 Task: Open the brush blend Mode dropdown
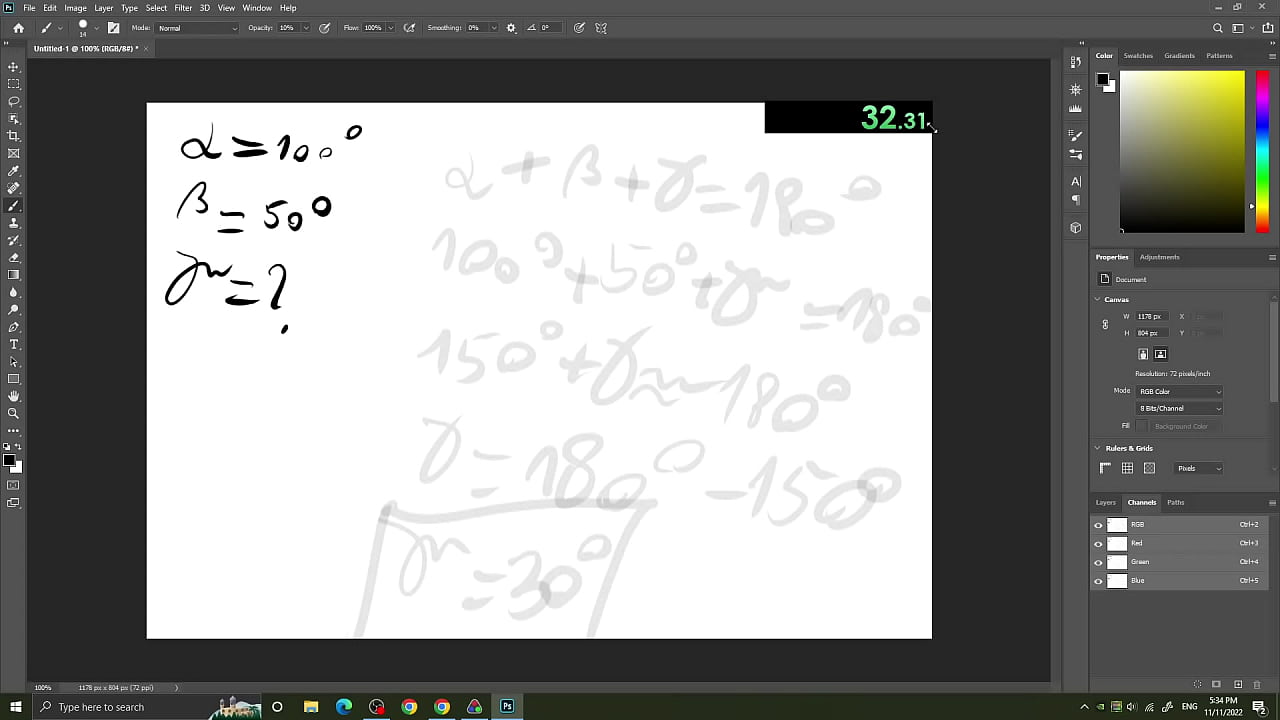(x=197, y=27)
